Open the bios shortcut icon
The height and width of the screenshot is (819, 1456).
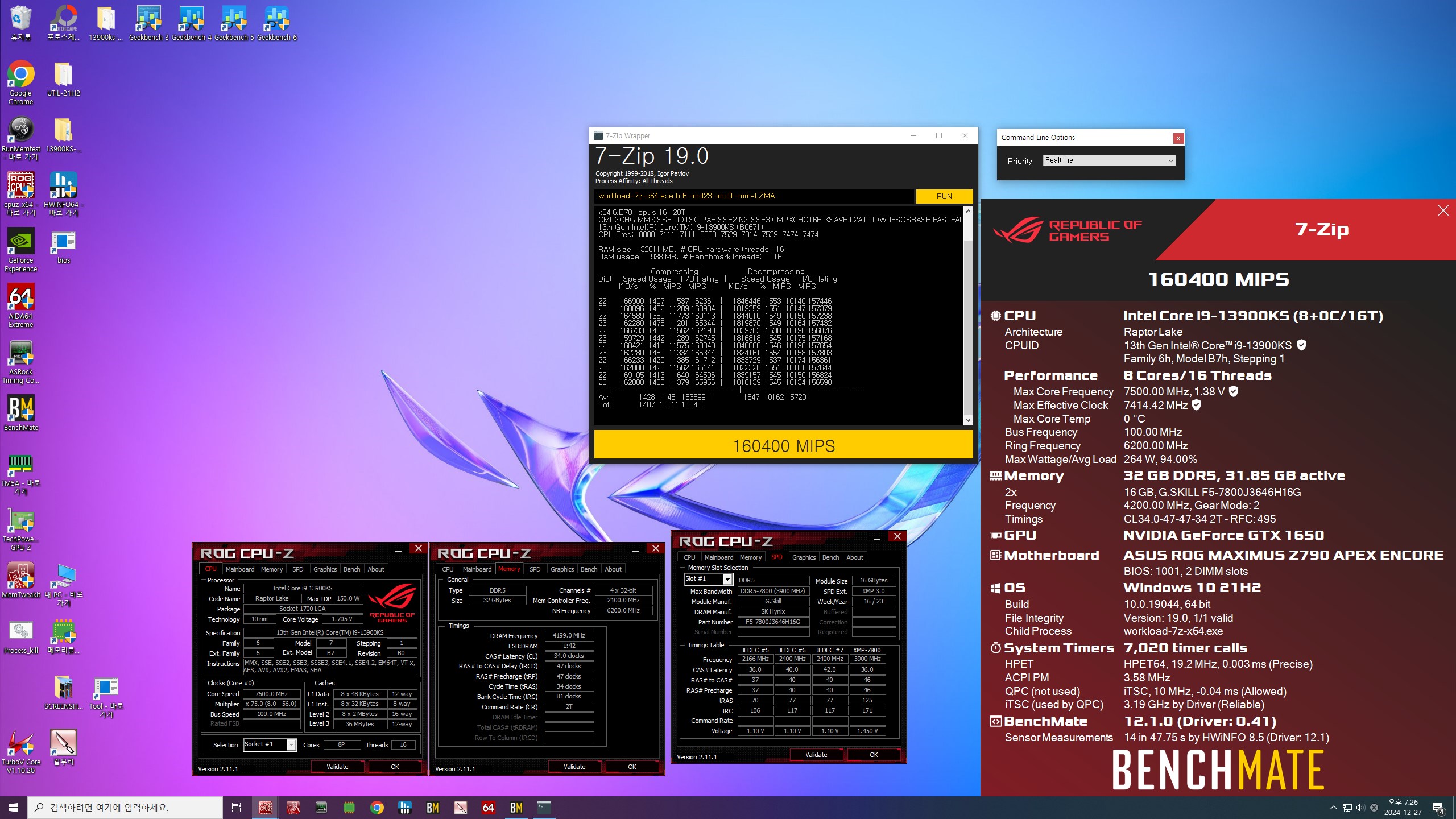tap(64, 247)
